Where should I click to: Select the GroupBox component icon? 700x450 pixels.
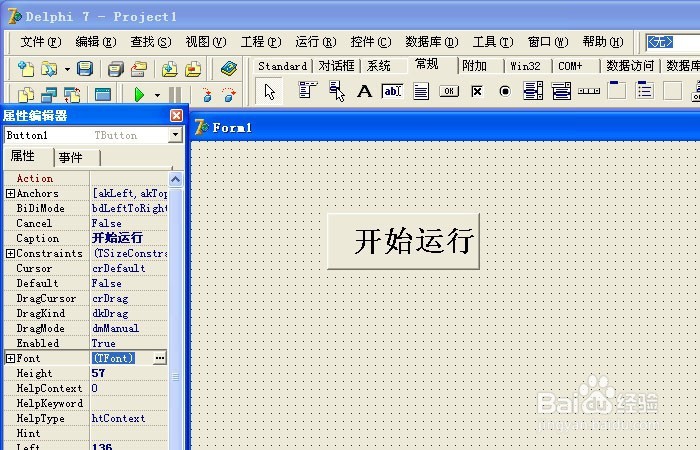point(617,91)
